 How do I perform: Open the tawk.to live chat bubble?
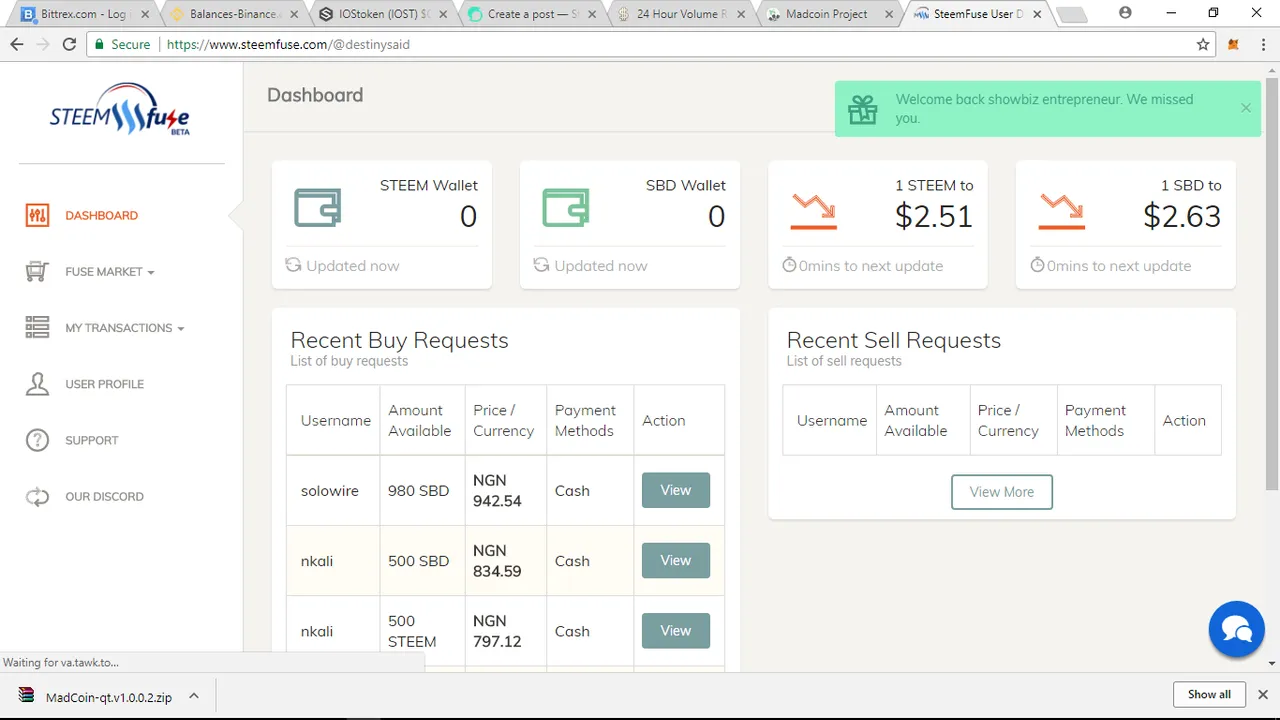(1237, 629)
